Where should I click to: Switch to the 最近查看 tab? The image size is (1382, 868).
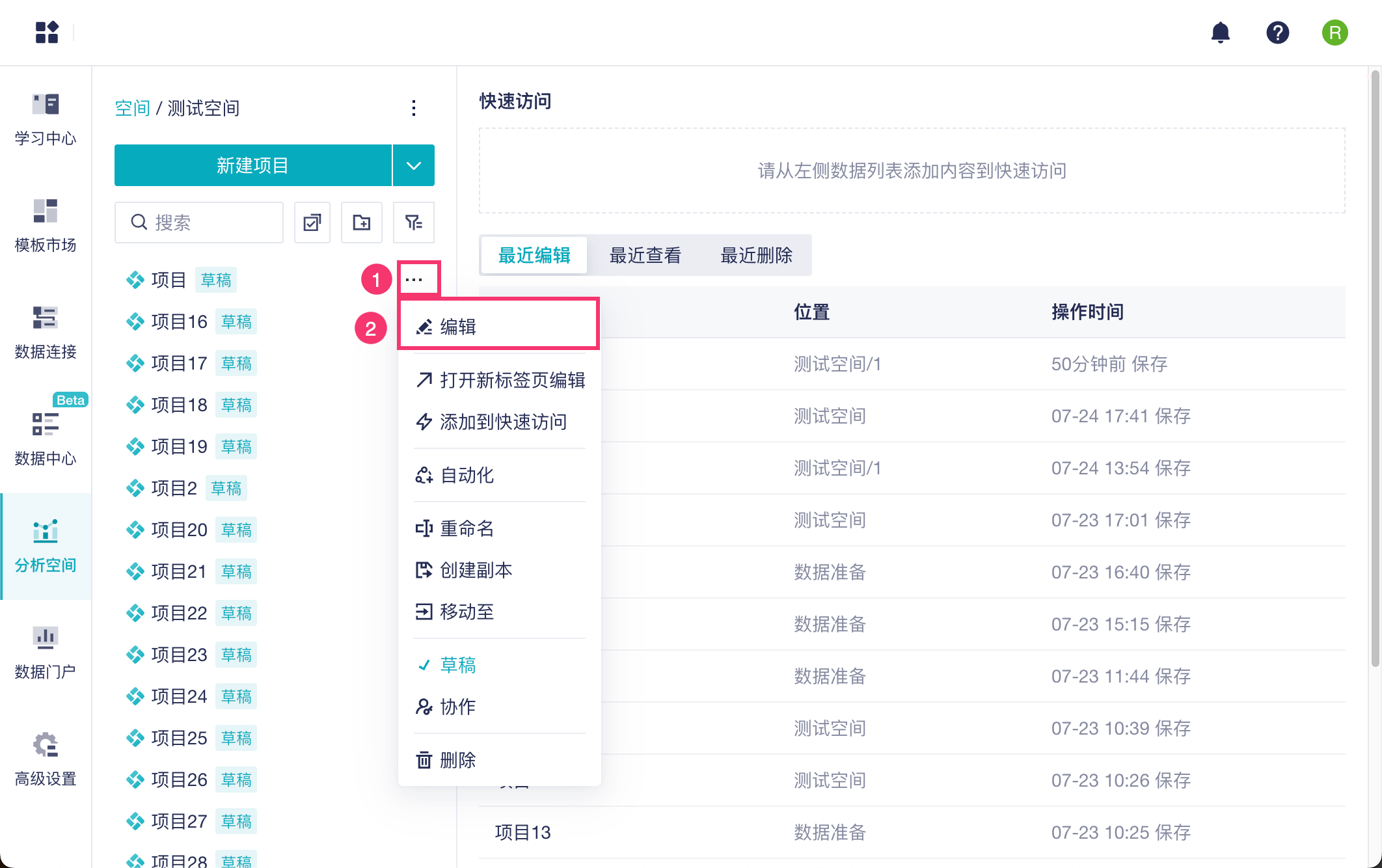(645, 255)
